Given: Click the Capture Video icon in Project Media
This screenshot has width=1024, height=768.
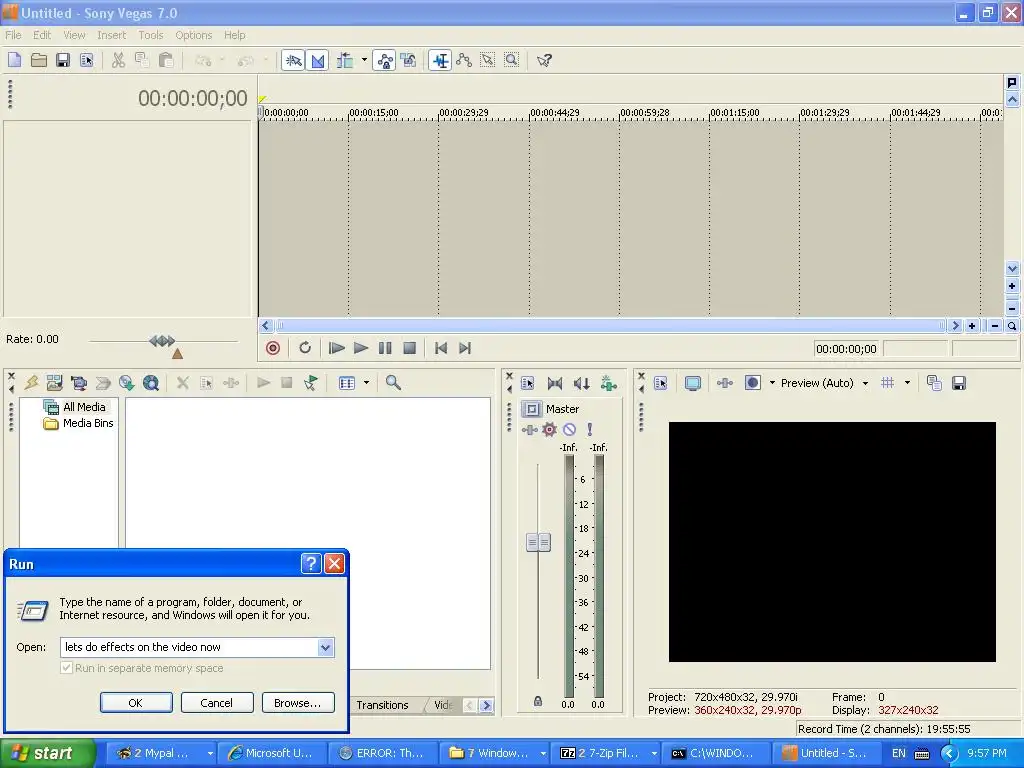Looking at the screenshot, I should pos(79,383).
